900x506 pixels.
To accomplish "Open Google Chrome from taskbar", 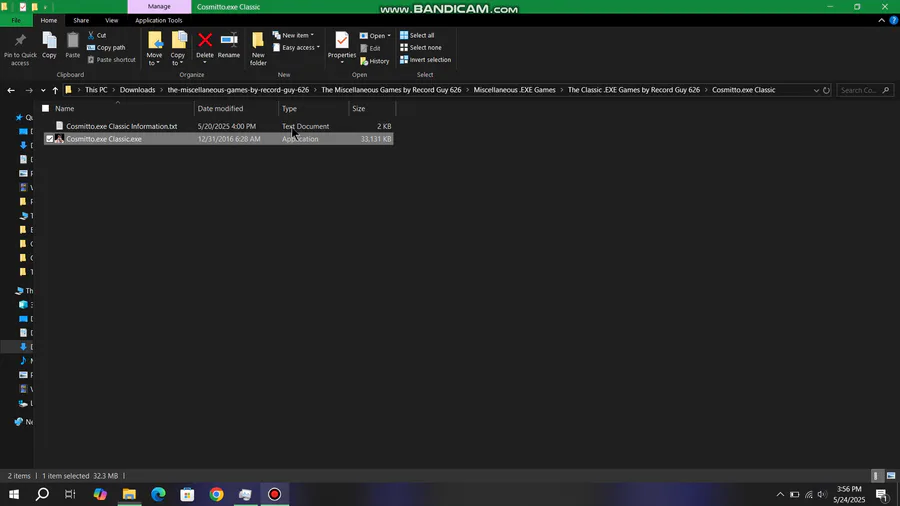I will point(216,494).
